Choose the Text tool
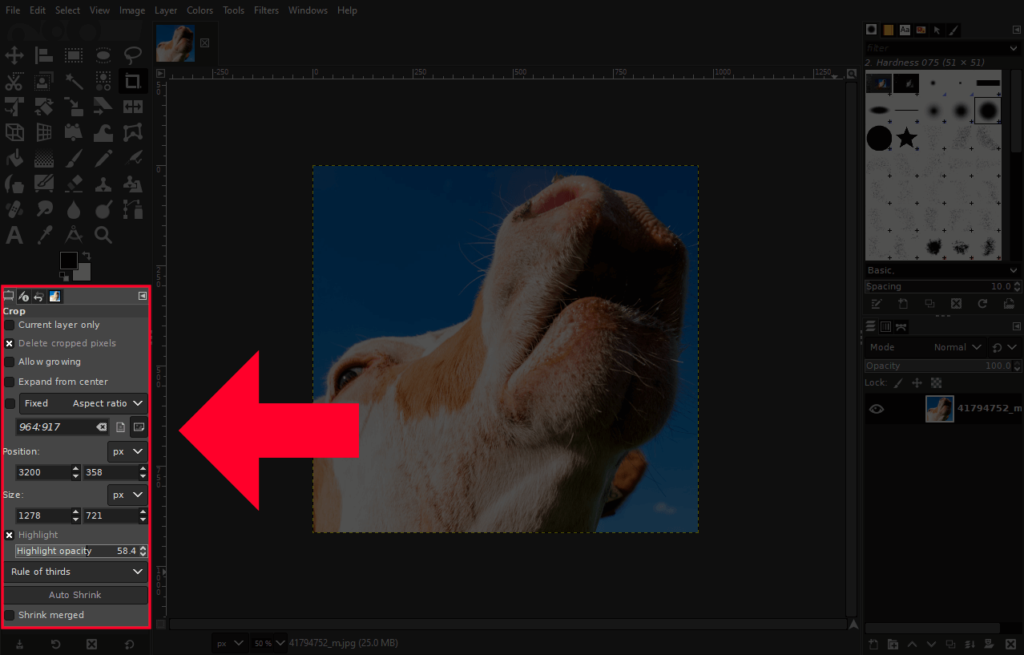Screen dimensions: 1024x655 (14, 235)
